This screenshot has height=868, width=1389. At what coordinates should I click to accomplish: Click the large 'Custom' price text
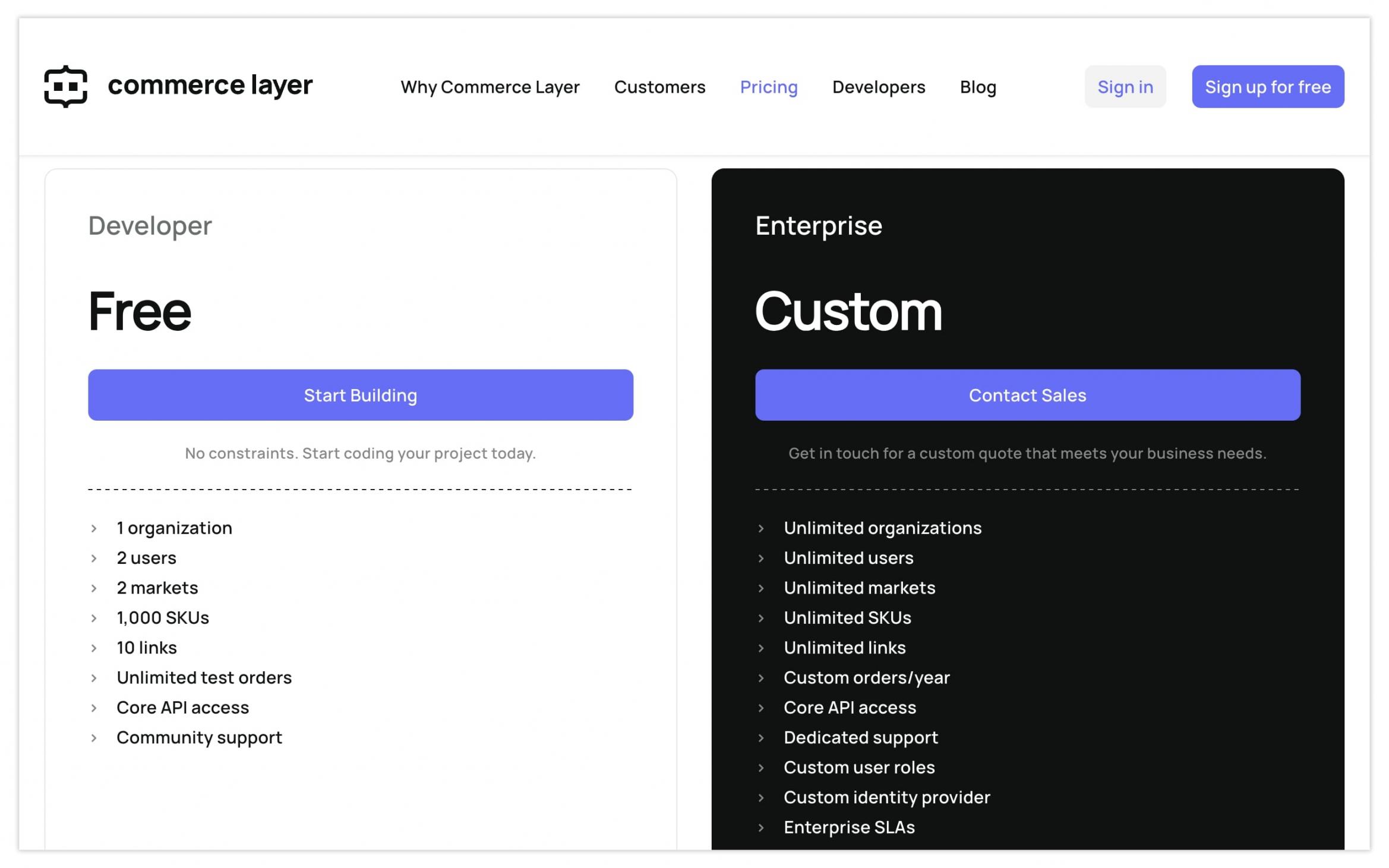848,311
